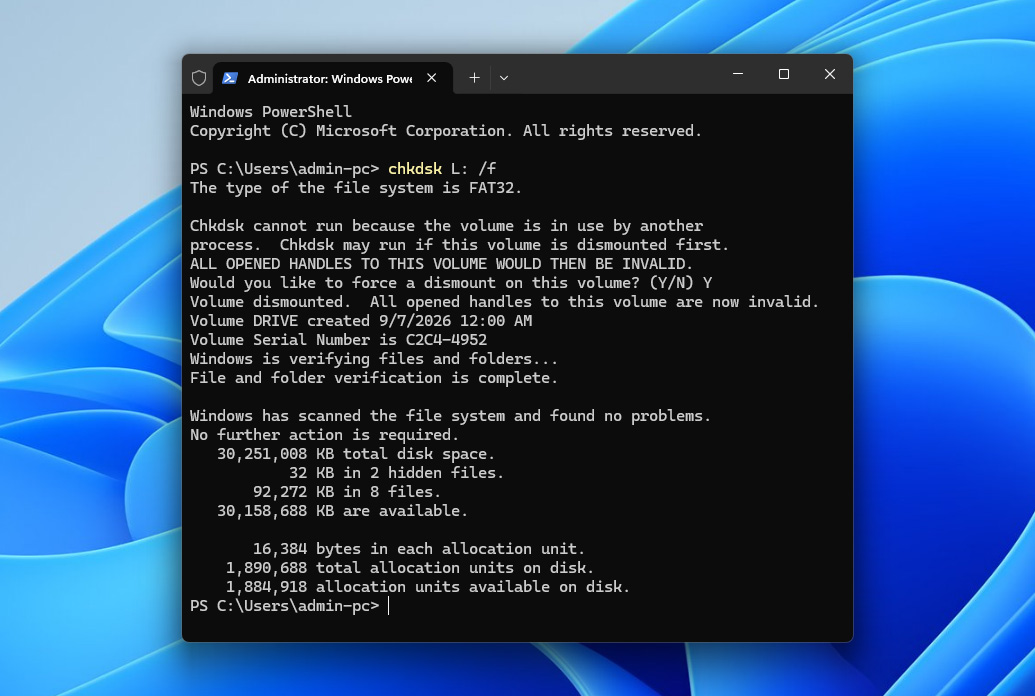Click 'Copyright (C) Microsoft Corporation' line

(x=446, y=131)
